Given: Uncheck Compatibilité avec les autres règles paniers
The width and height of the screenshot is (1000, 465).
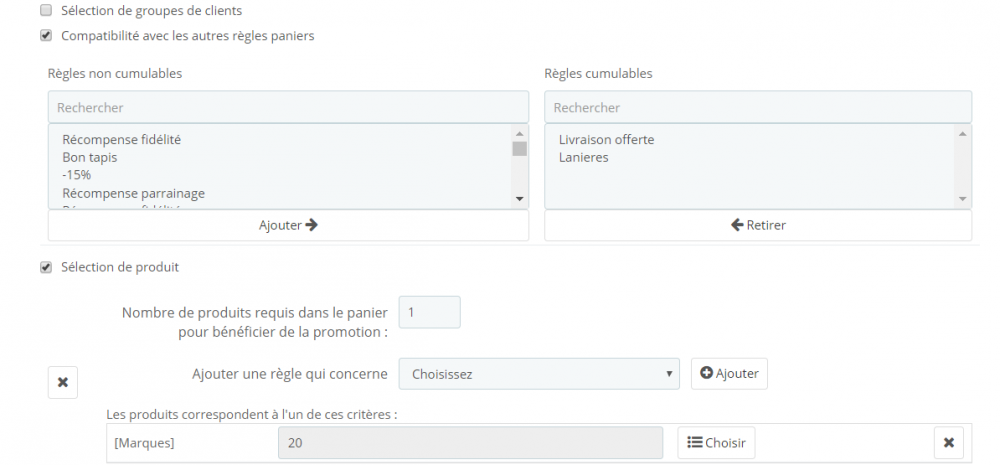Looking at the screenshot, I should click(x=46, y=36).
